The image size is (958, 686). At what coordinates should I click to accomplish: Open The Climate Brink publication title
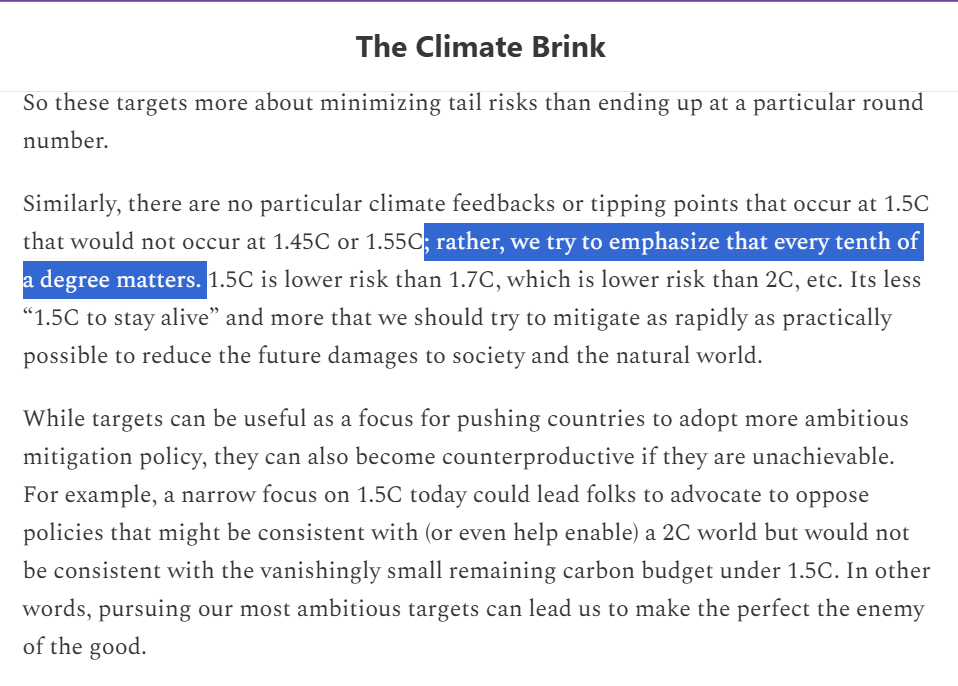click(x=480, y=47)
